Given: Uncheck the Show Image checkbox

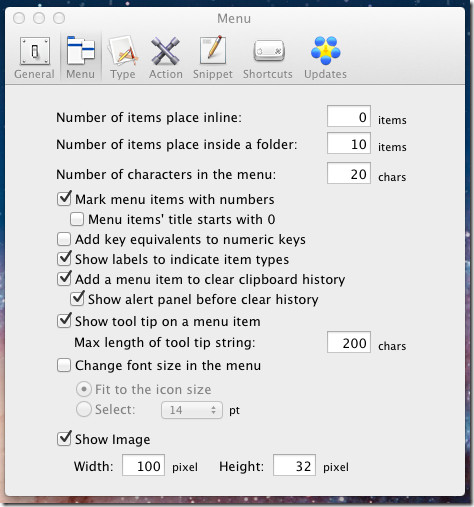Looking at the screenshot, I should [x=64, y=439].
